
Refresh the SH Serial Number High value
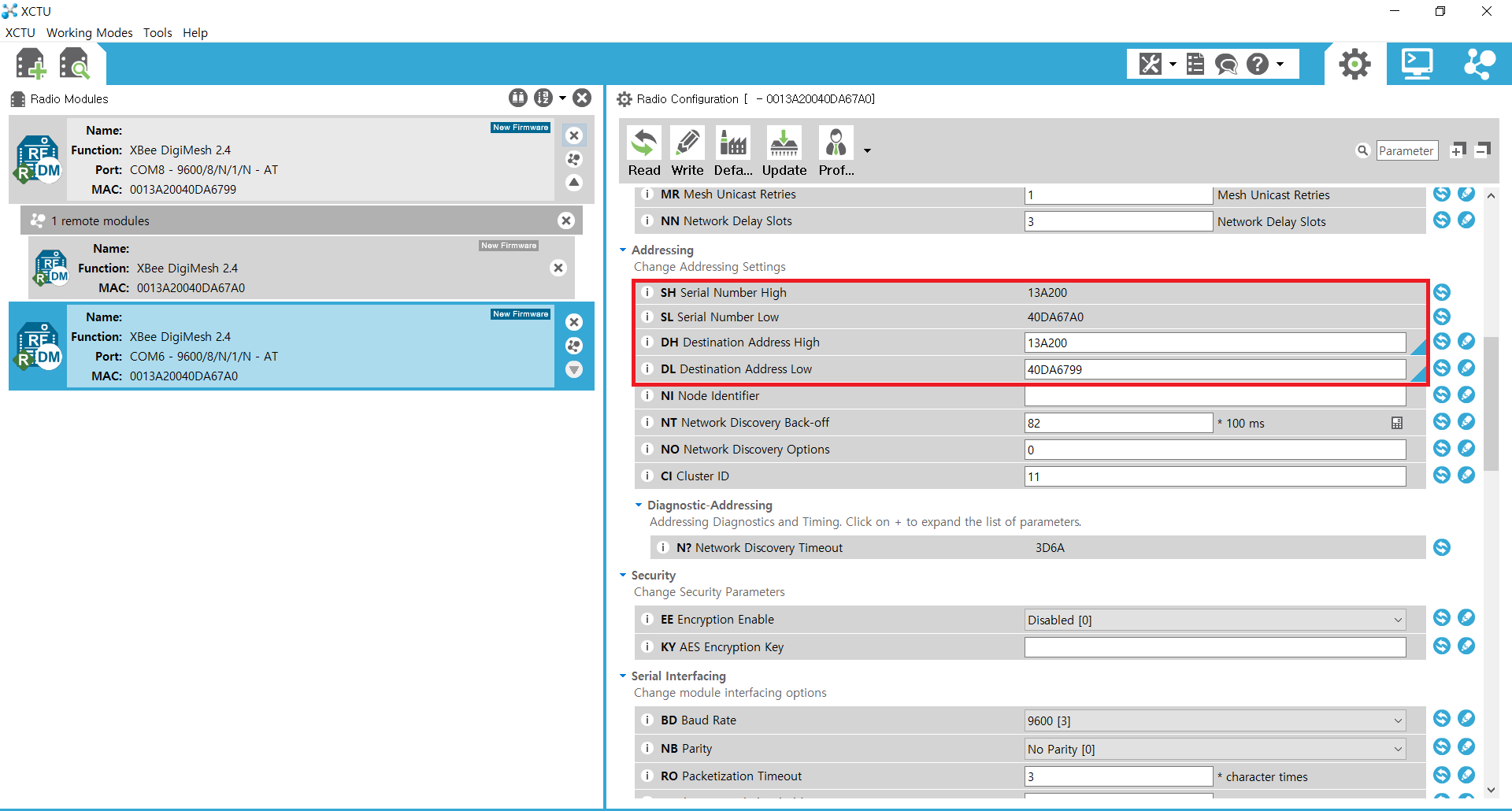pyautogui.click(x=1442, y=292)
